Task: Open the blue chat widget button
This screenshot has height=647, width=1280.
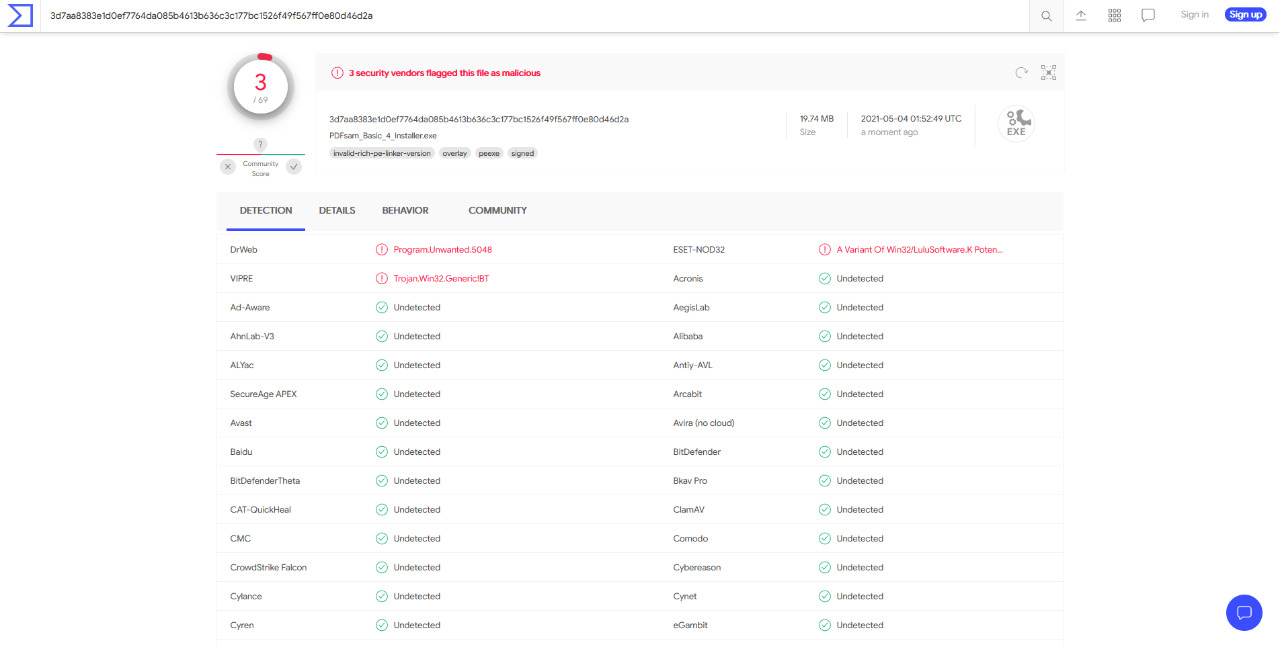Action: 1244,612
